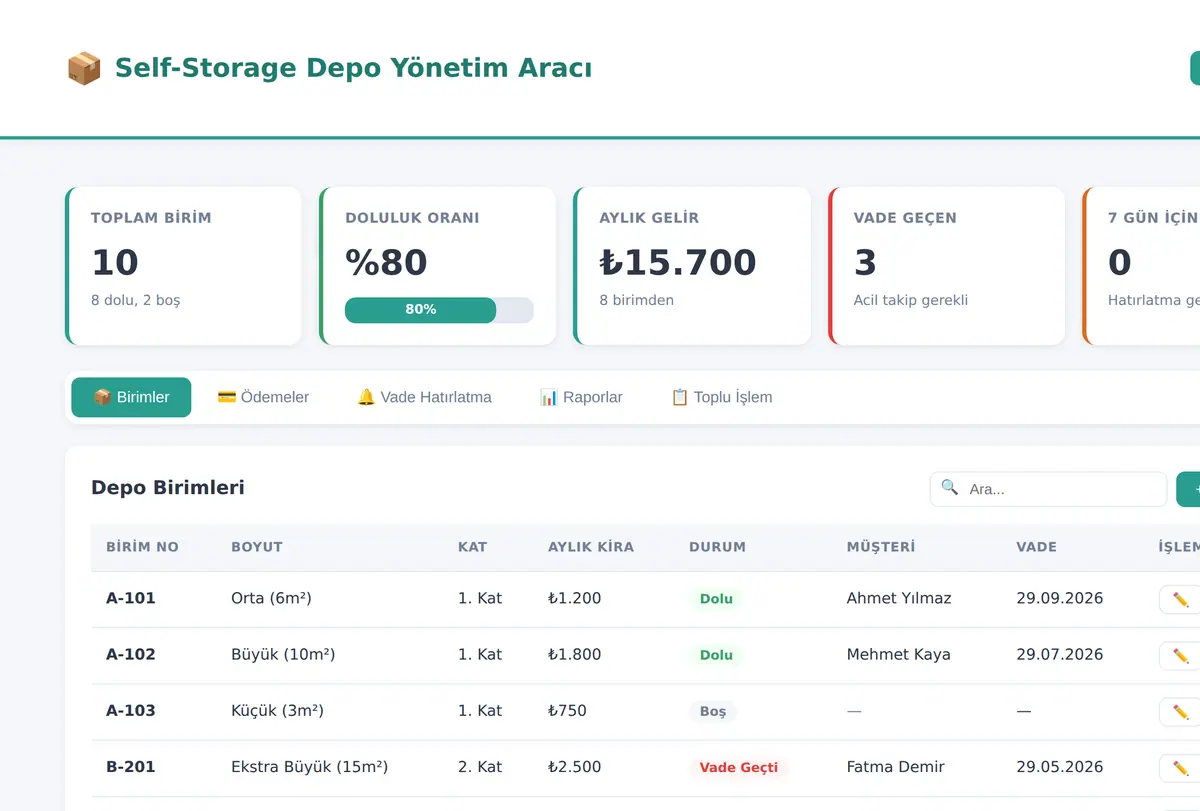Image resolution: width=1200 pixels, height=811 pixels.
Task: Click the Depo Birimleri heading
Action: [x=168, y=487]
